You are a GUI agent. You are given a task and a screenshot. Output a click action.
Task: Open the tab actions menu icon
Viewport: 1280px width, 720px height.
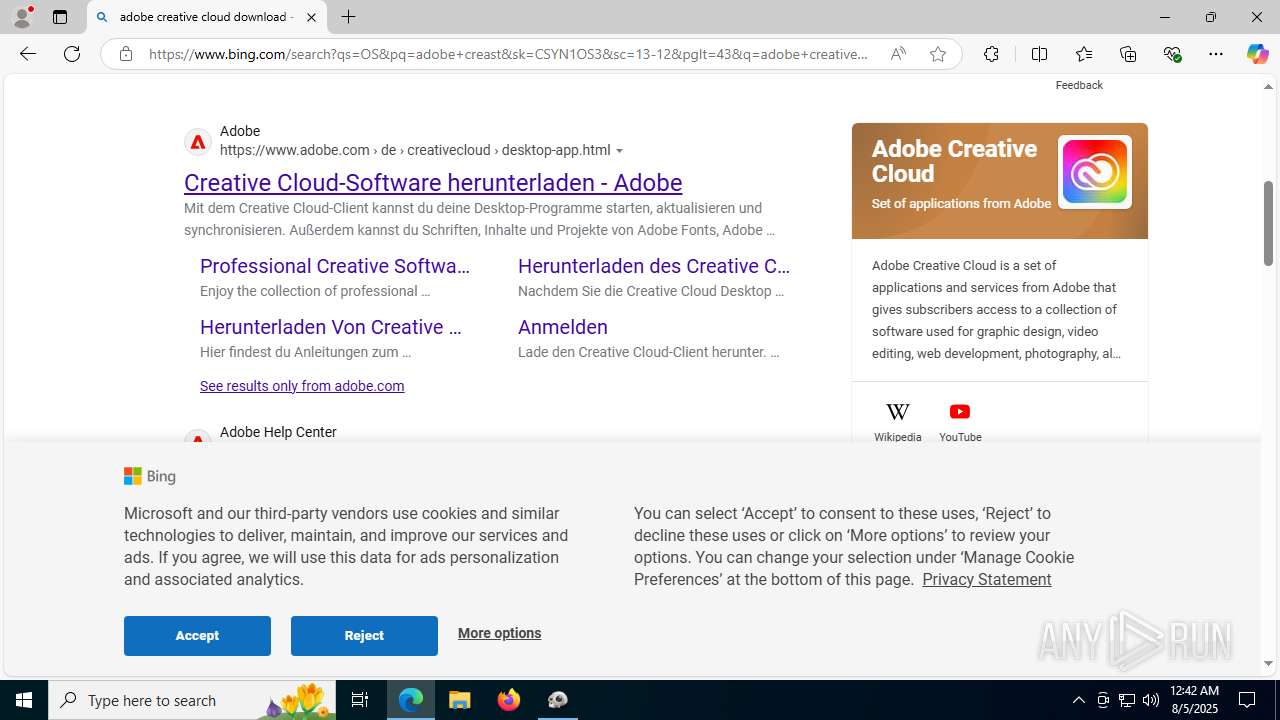pyautogui.click(x=60, y=17)
